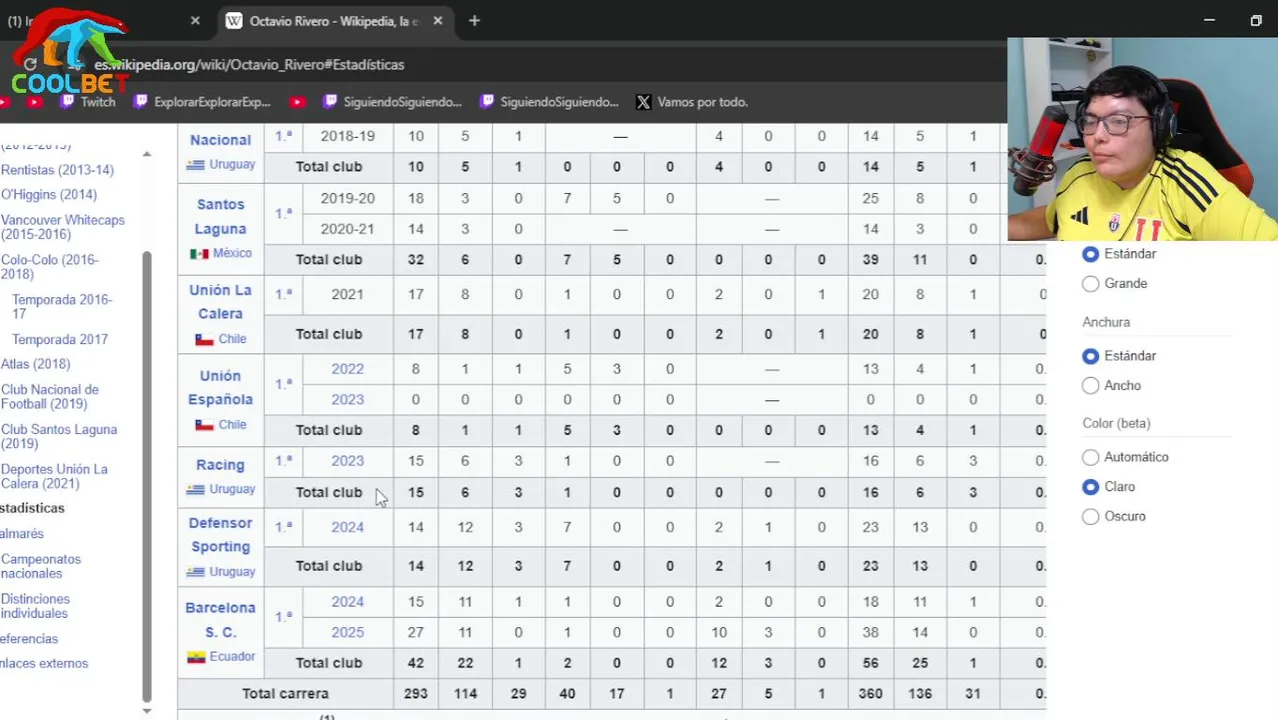The height and width of the screenshot is (720, 1278).
Task: Go to Atlas (2018) in the contents sidebar
Action: coord(36,364)
